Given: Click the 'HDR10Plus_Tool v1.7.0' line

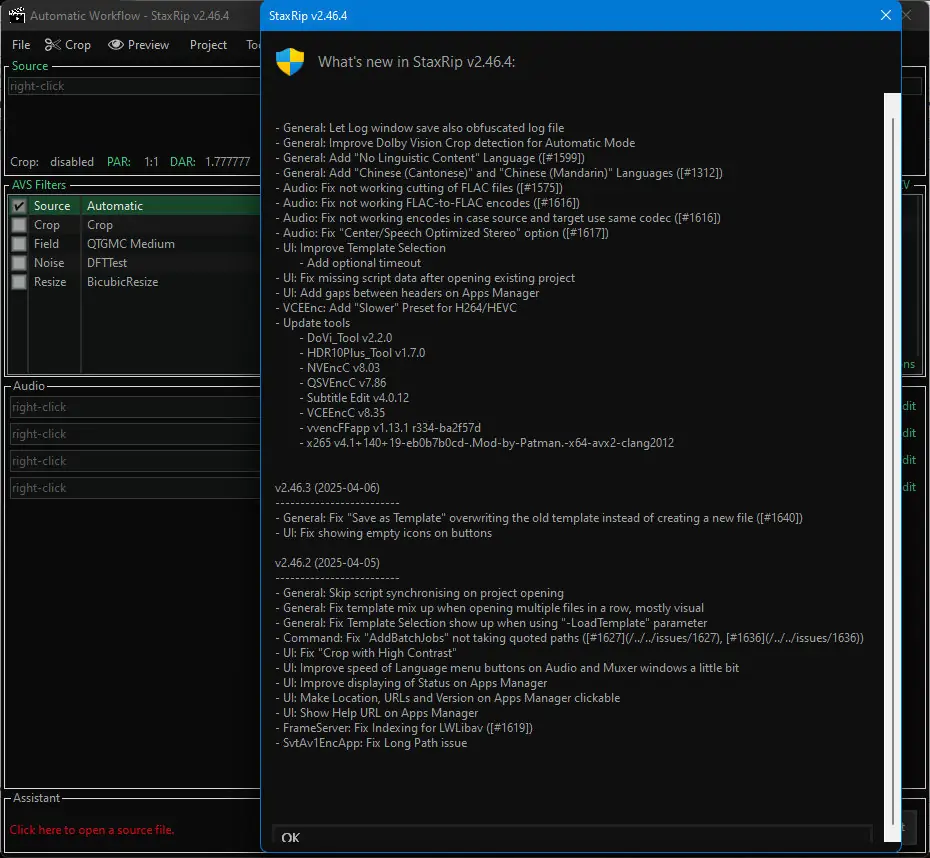Looking at the screenshot, I should click(362, 353).
